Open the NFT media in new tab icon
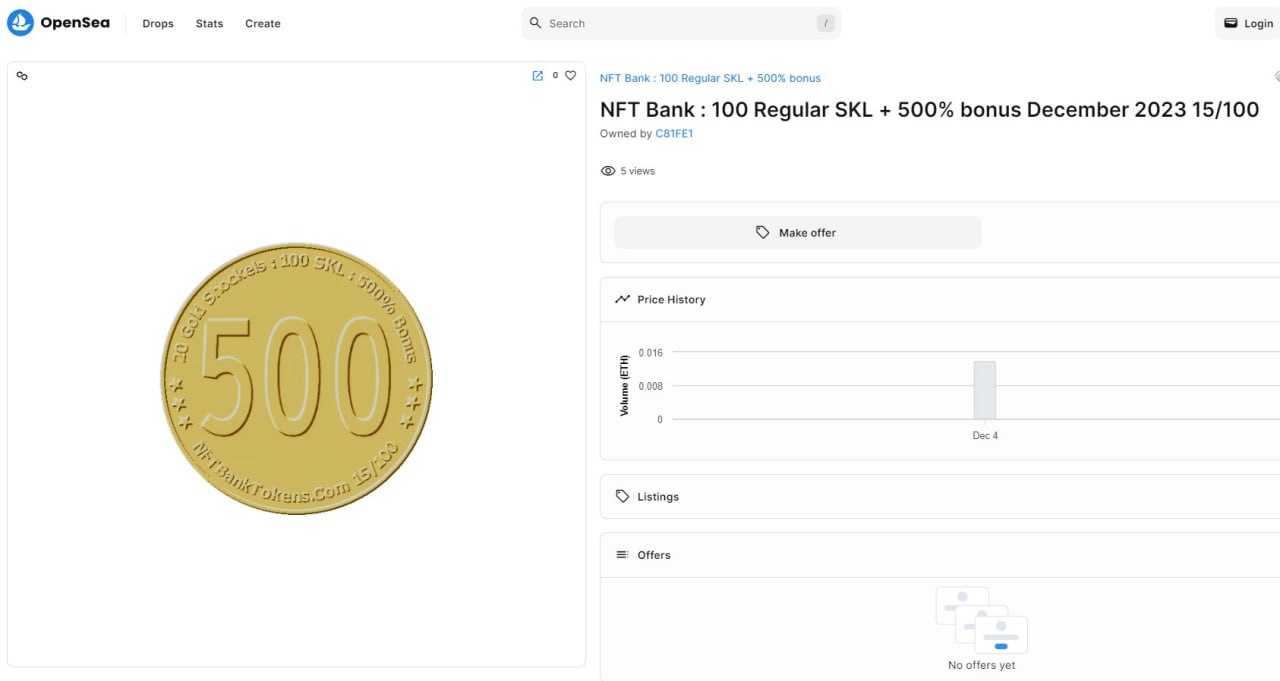 [x=537, y=76]
